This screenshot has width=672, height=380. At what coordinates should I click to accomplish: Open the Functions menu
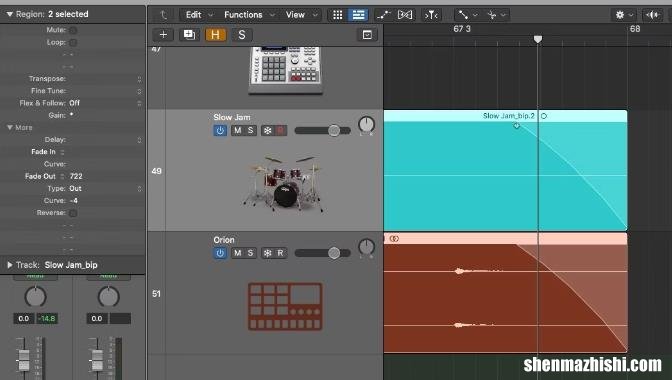(x=243, y=15)
